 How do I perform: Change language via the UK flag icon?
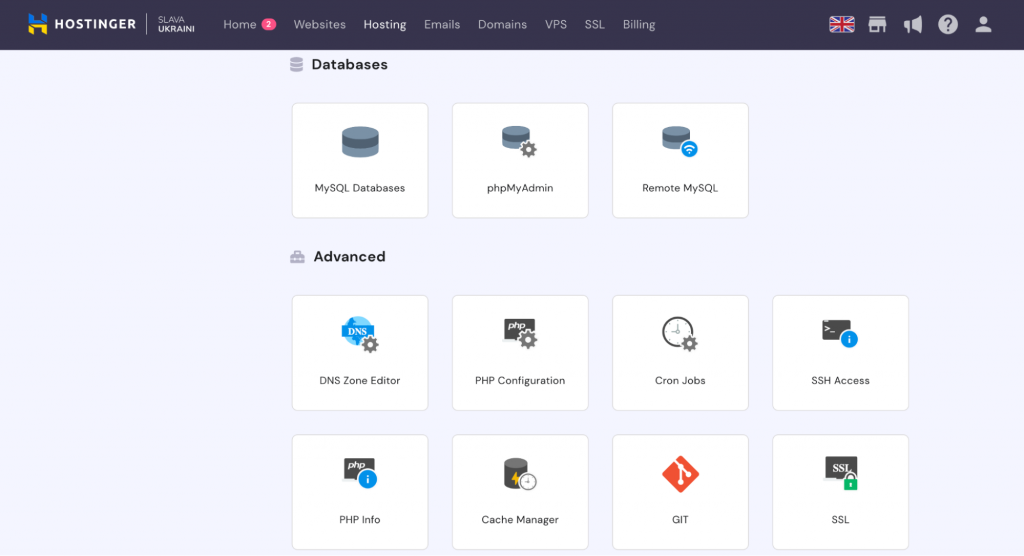[842, 24]
